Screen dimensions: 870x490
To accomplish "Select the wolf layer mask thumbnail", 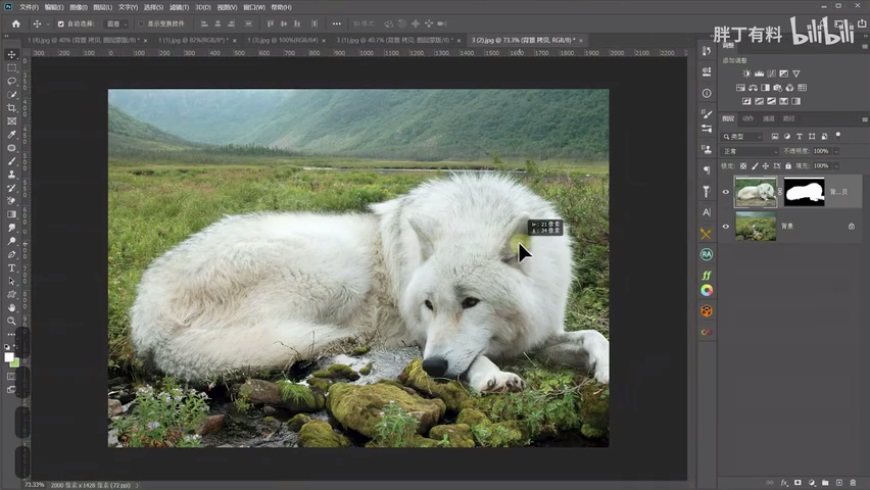I will tap(804, 192).
